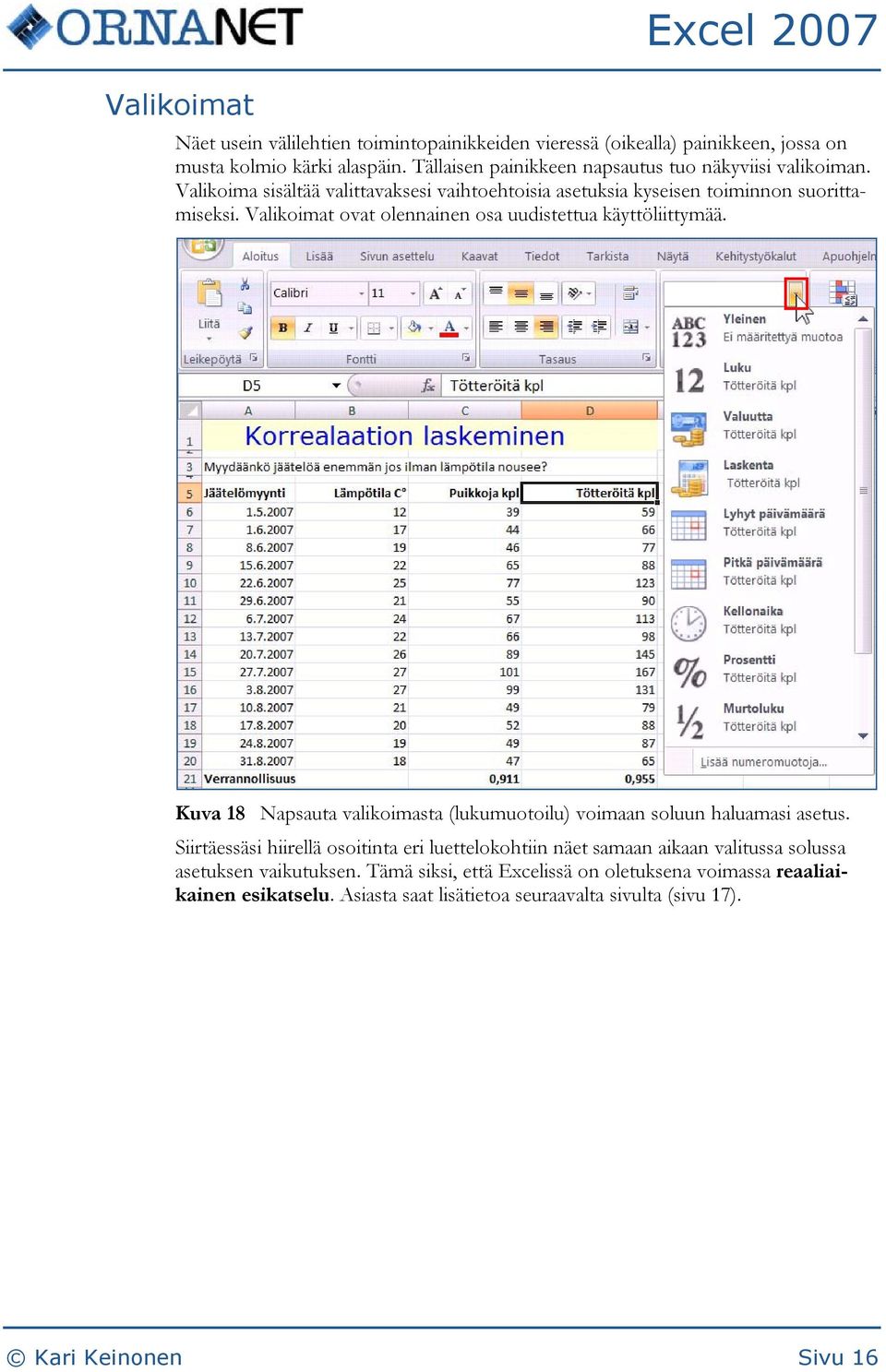The image size is (886, 1372).
Task: Toggle Underline formatting
Action: click(x=333, y=328)
